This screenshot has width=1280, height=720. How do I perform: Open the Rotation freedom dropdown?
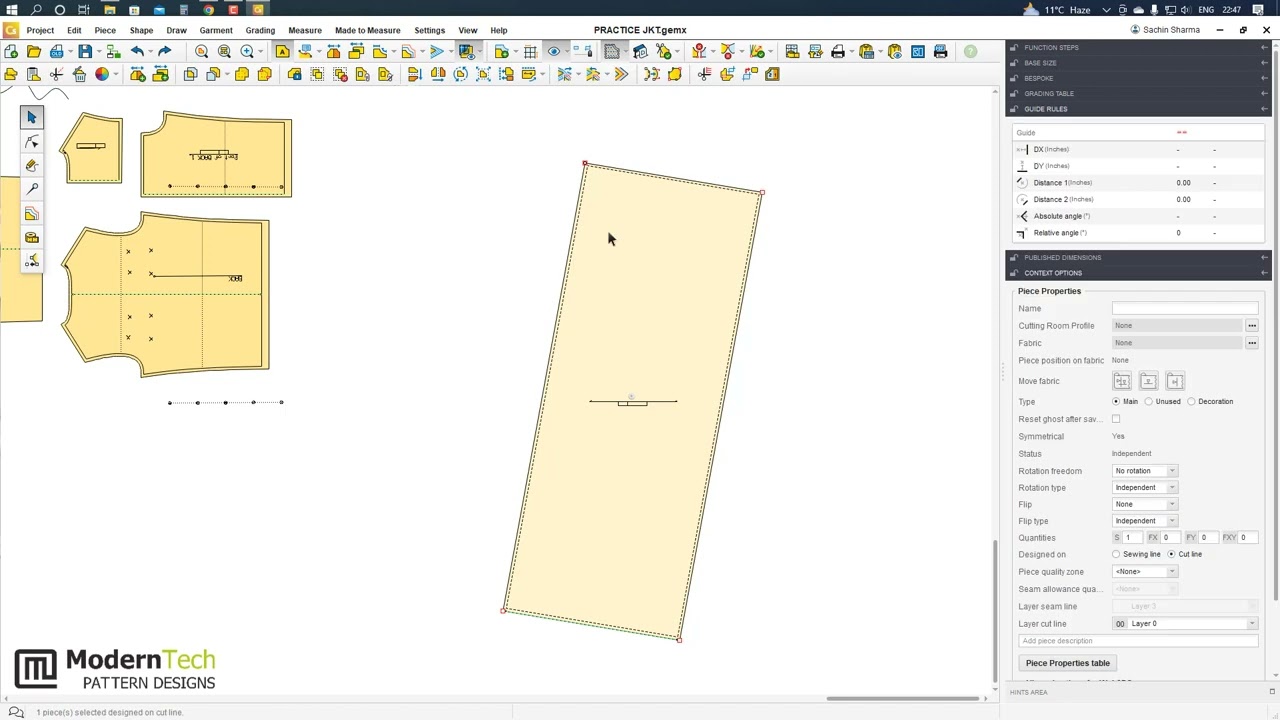[x=1145, y=471]
